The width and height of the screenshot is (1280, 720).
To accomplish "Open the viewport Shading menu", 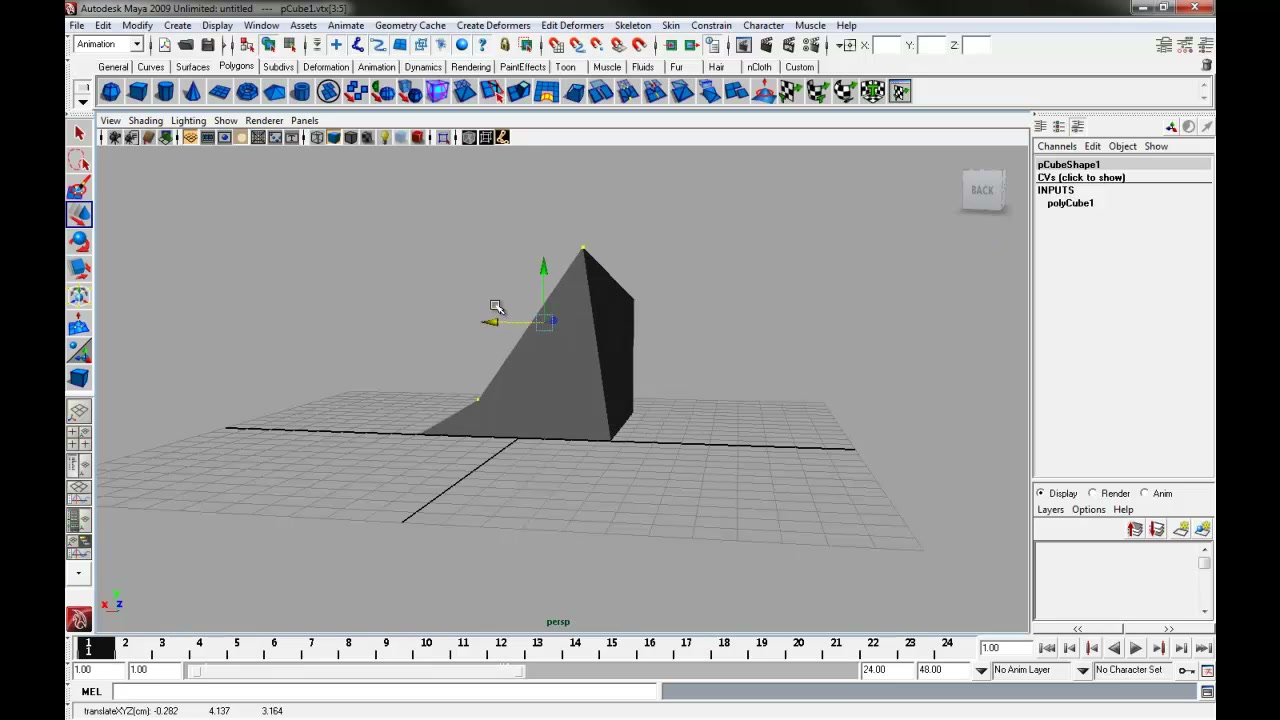I will 145,120.
